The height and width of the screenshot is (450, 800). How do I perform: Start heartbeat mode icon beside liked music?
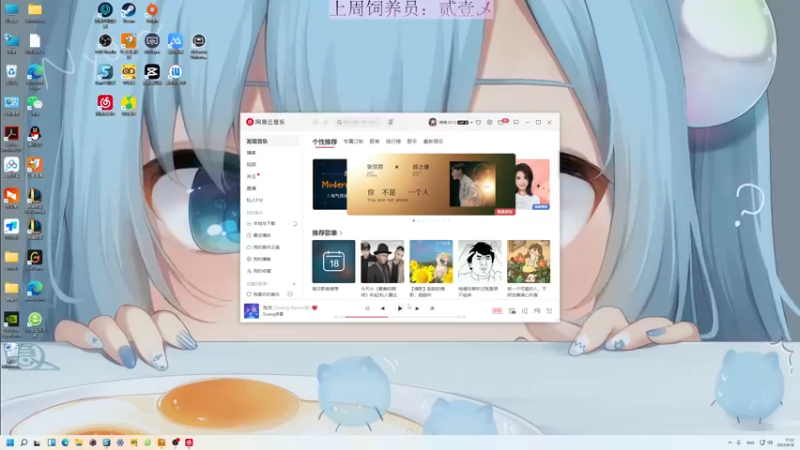tap(290, 294)
